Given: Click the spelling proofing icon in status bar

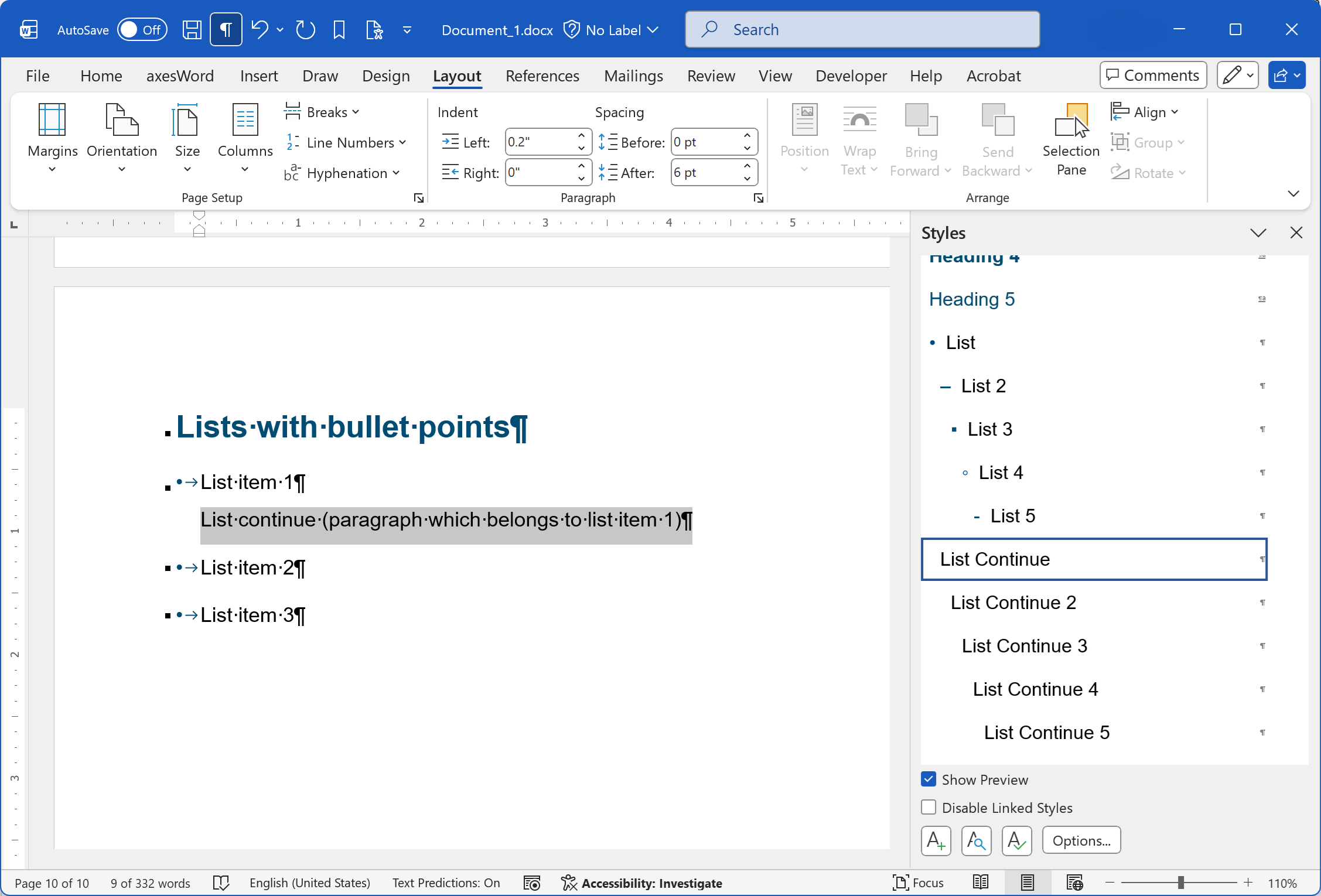Looking at the screenshot, I should [x=221, y=883].
